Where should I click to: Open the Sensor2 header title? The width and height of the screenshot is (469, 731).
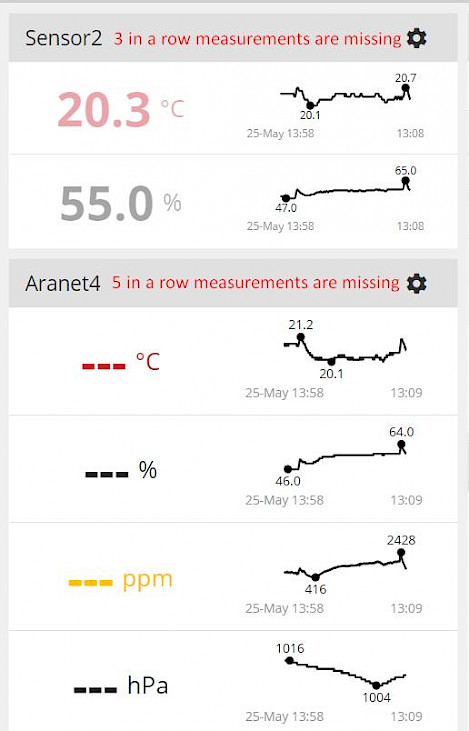pyautogui.click(x=63, y=38)
